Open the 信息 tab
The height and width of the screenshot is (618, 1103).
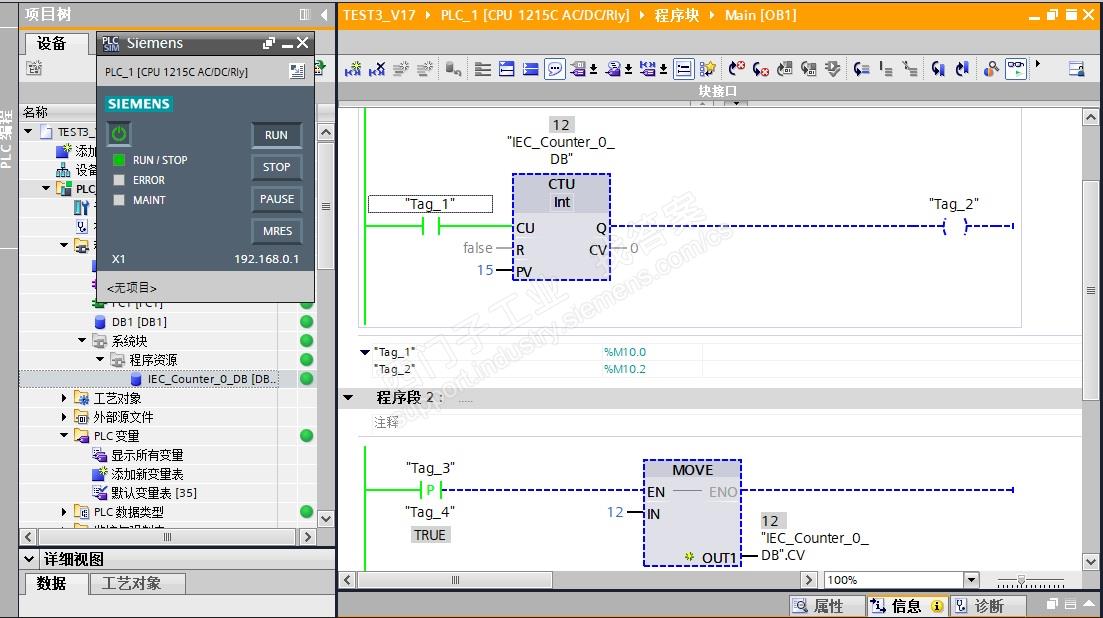(x=906, y=606)
